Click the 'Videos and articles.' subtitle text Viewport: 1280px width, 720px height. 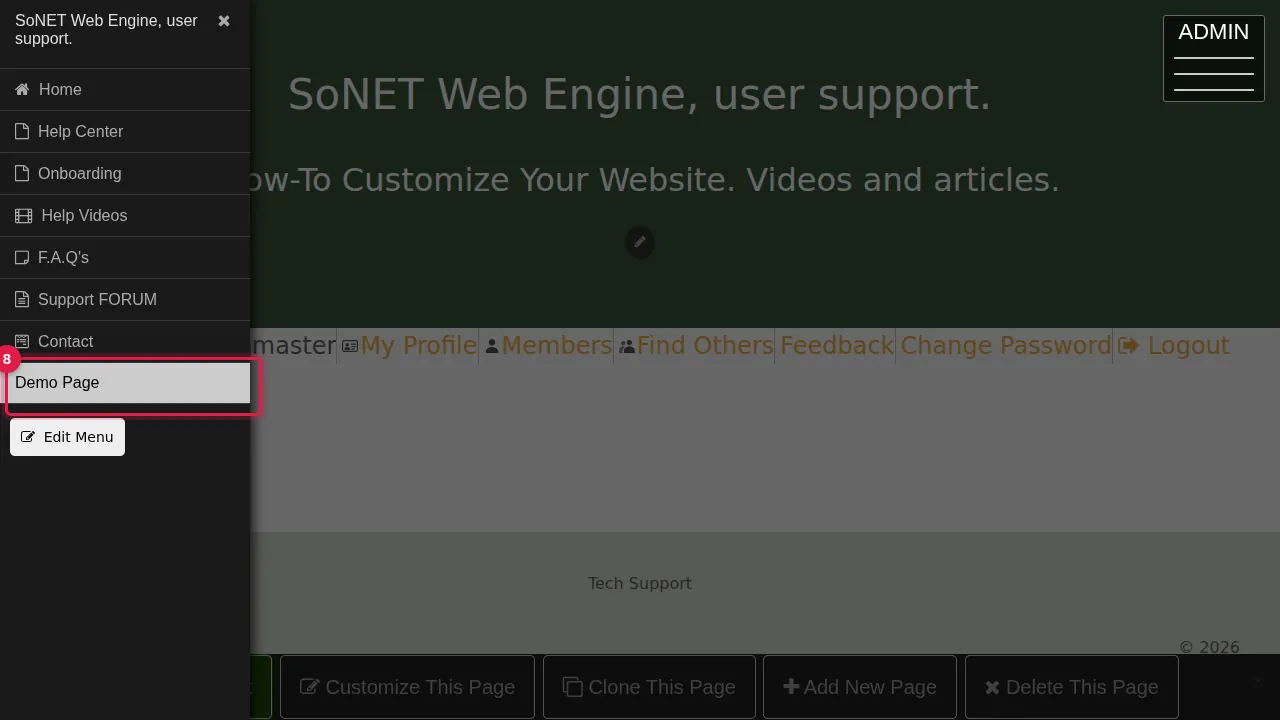coord(903,180)
